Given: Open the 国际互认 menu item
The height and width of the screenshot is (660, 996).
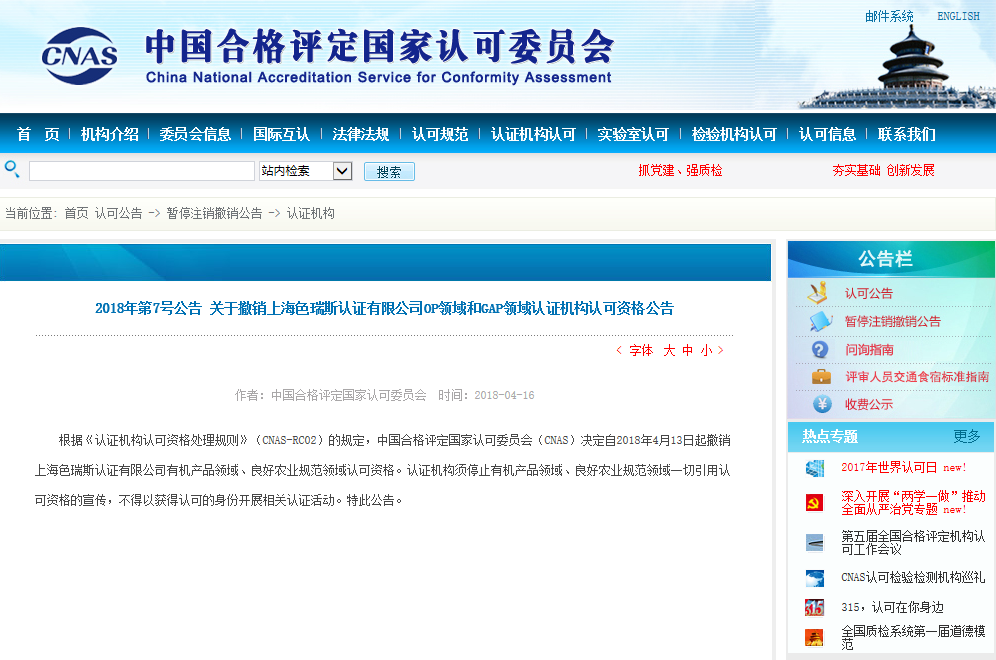Looking at the screenshot, I should (x=281, y=134).
